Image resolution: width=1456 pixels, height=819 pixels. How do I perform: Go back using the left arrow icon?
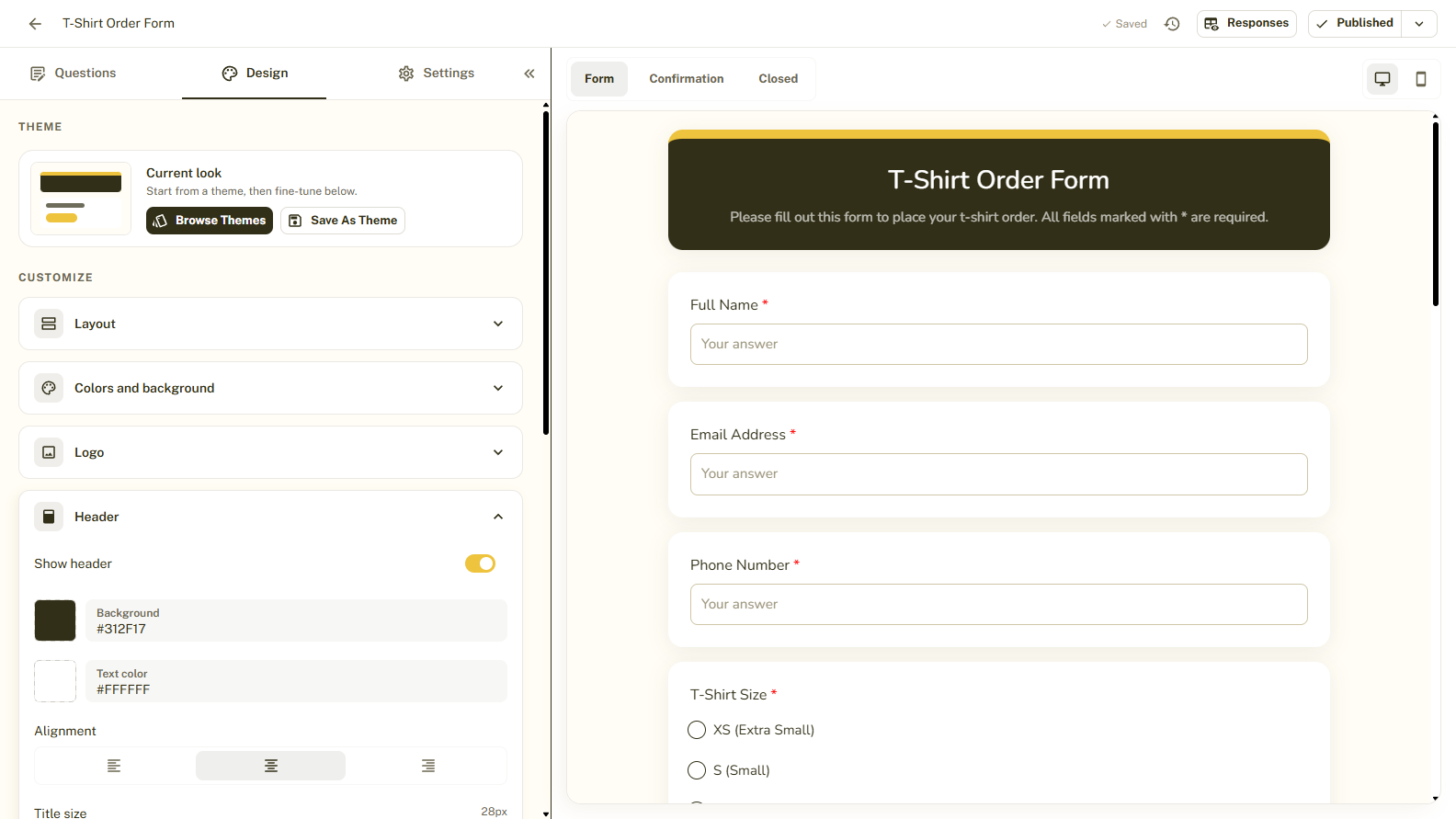click(x=35, y=24)
